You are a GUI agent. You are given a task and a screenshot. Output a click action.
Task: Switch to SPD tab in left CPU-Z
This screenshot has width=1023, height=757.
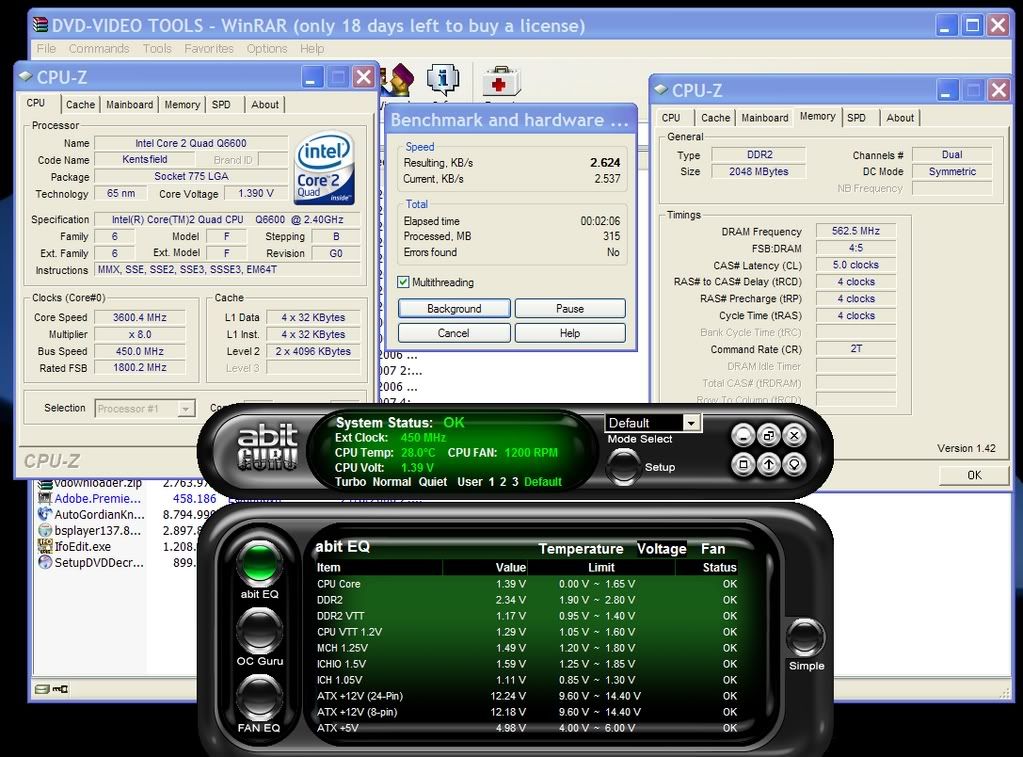pyautogui.click(x=221, y=104)
